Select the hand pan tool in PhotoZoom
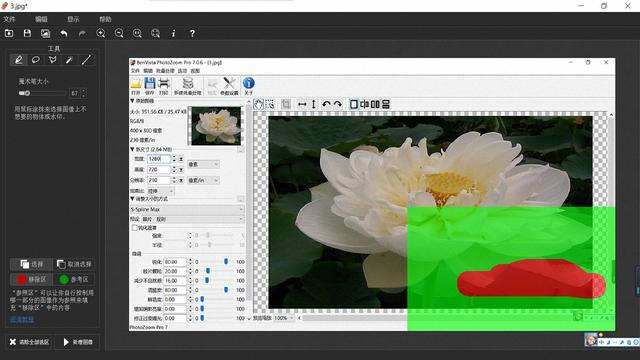640x360 pixels. (x=259, y=104)
